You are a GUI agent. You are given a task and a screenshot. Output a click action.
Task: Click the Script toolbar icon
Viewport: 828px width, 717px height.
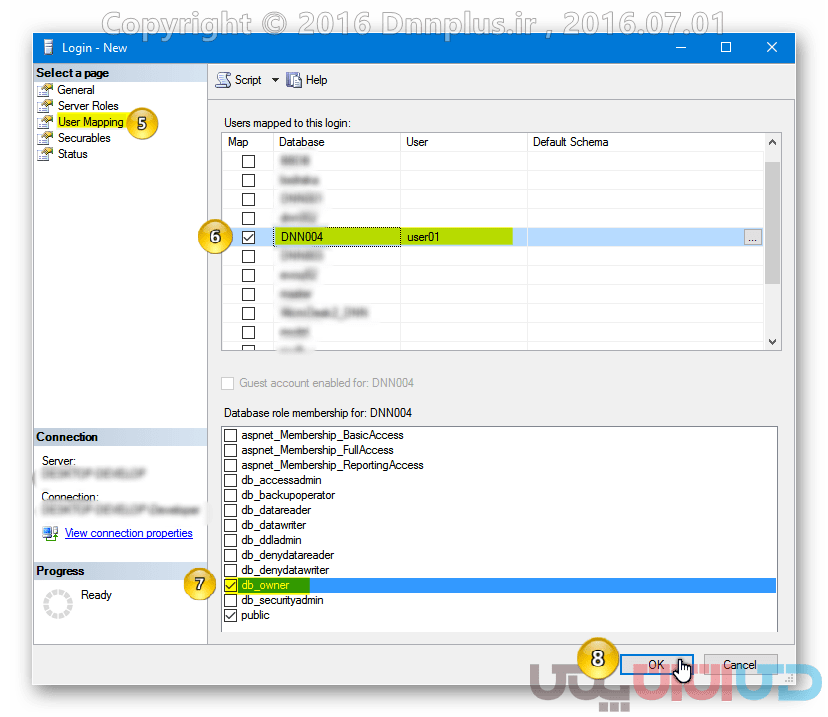tap(224, 80)
